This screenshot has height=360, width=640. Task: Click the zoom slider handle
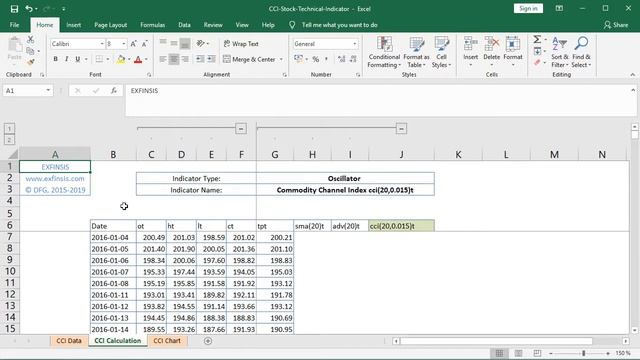pos(584,353)
